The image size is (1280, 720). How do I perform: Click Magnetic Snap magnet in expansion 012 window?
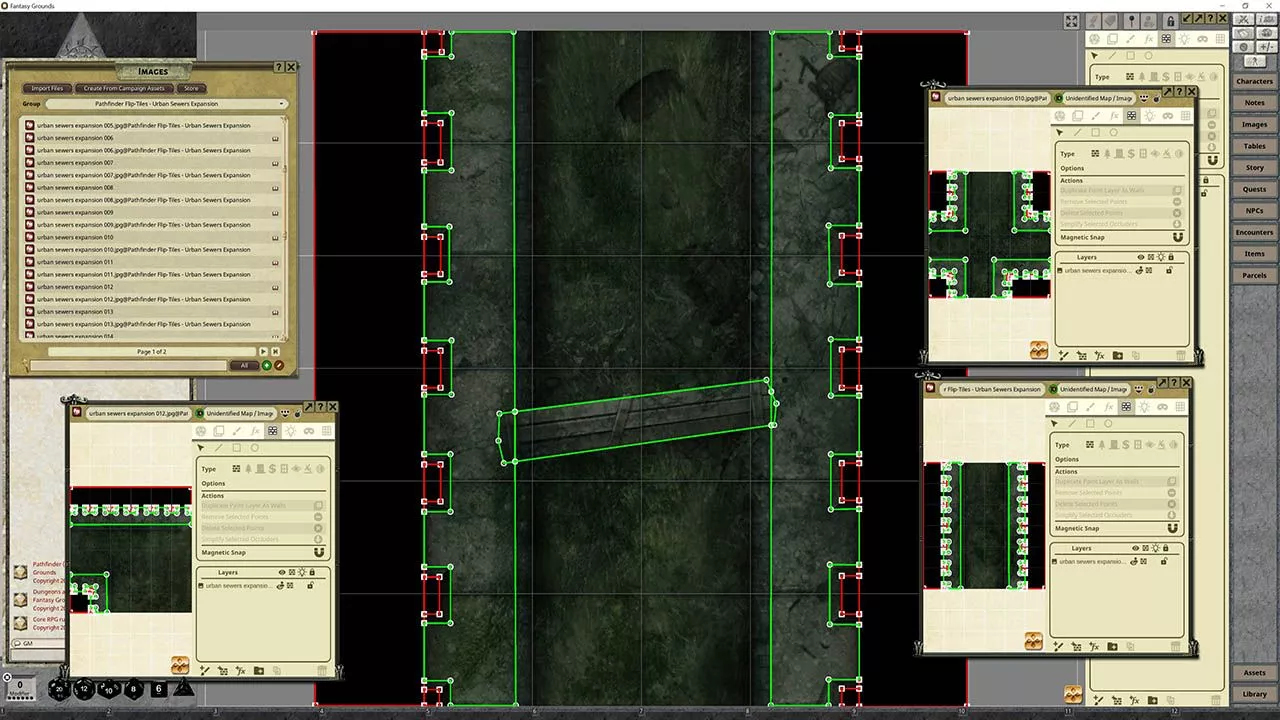pyautogui.click(x=319, y=552)
